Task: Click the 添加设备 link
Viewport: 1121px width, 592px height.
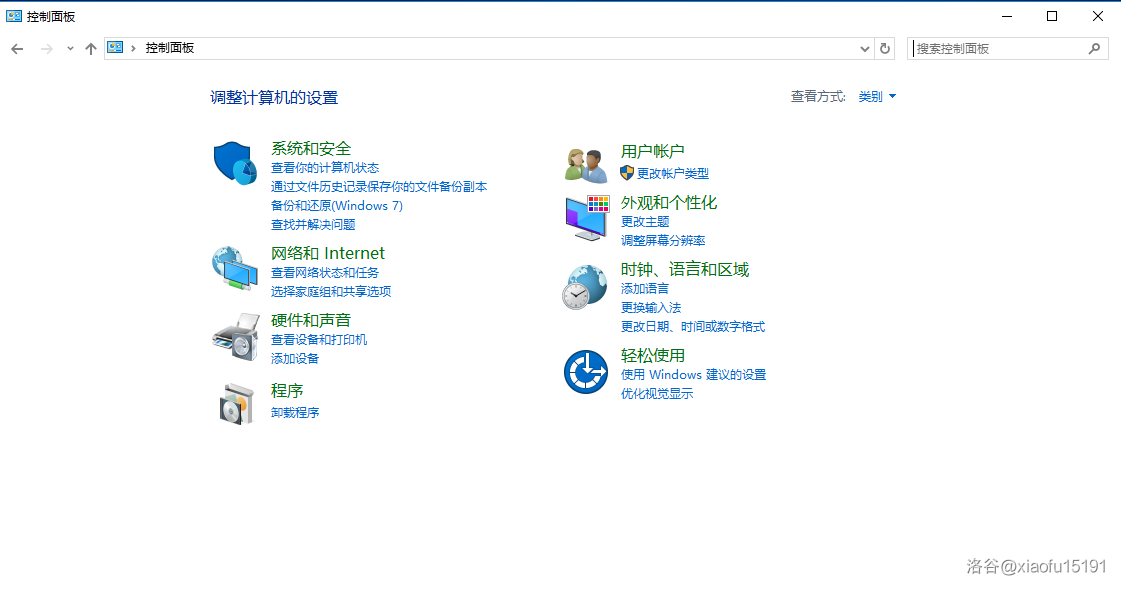Action: click(x=295, y=359)
